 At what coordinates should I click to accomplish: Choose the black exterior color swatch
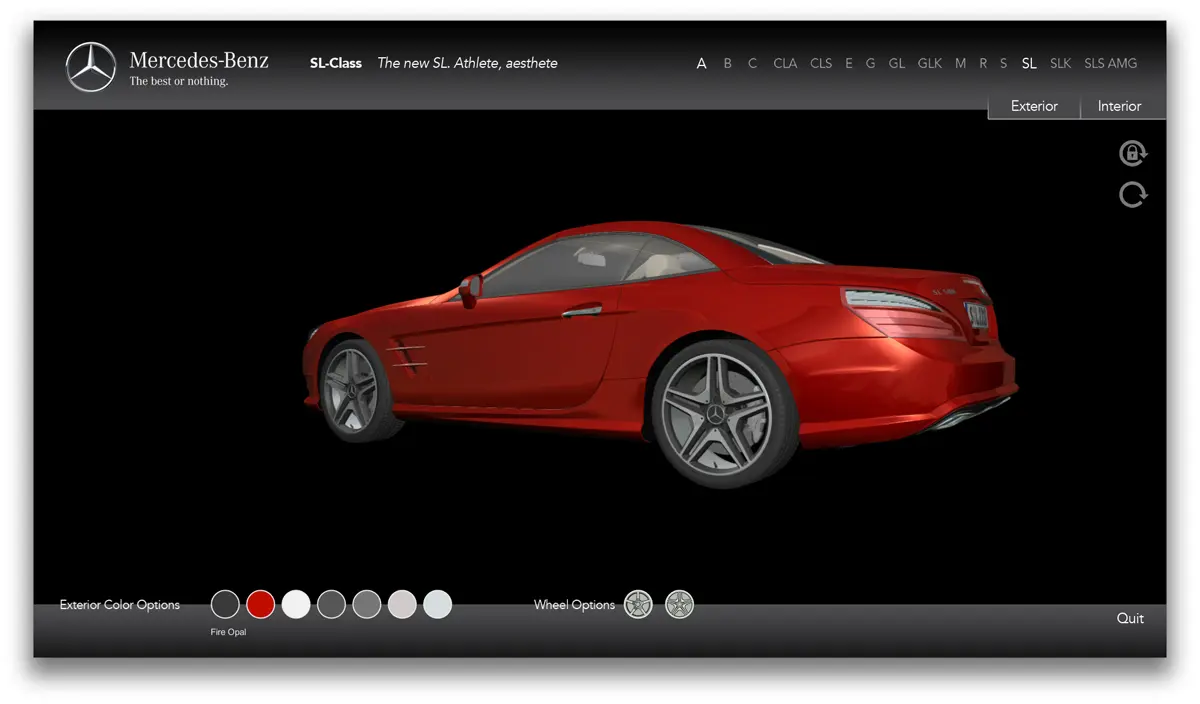pyautogui.click(x=226, y=604)
